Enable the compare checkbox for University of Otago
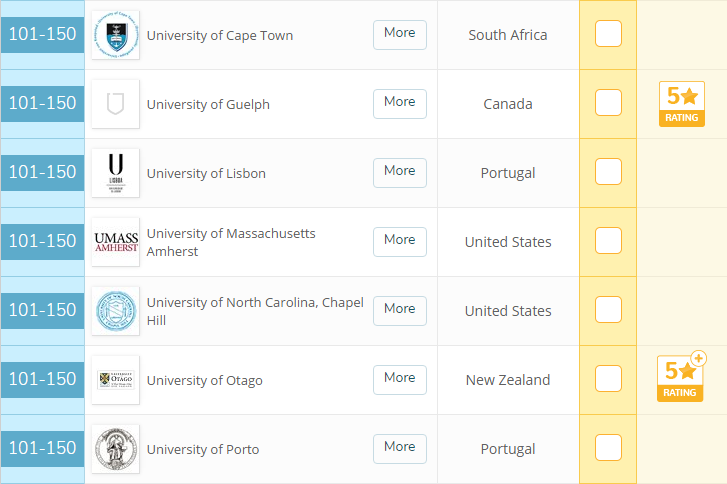Image resolution: width=727 pixels, height=484 pixels. pos(608,379)
